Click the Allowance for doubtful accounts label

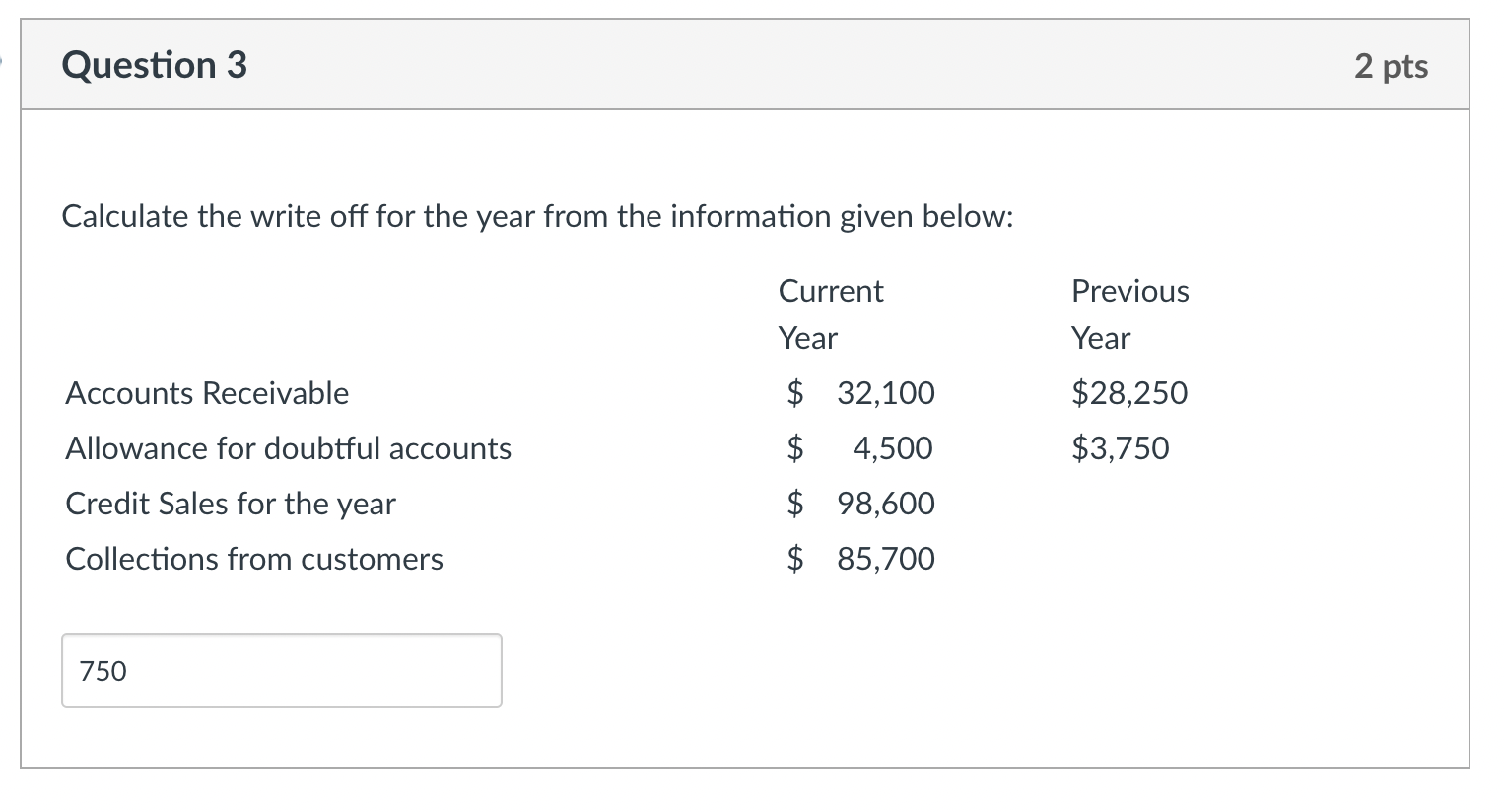click(288, 448)
